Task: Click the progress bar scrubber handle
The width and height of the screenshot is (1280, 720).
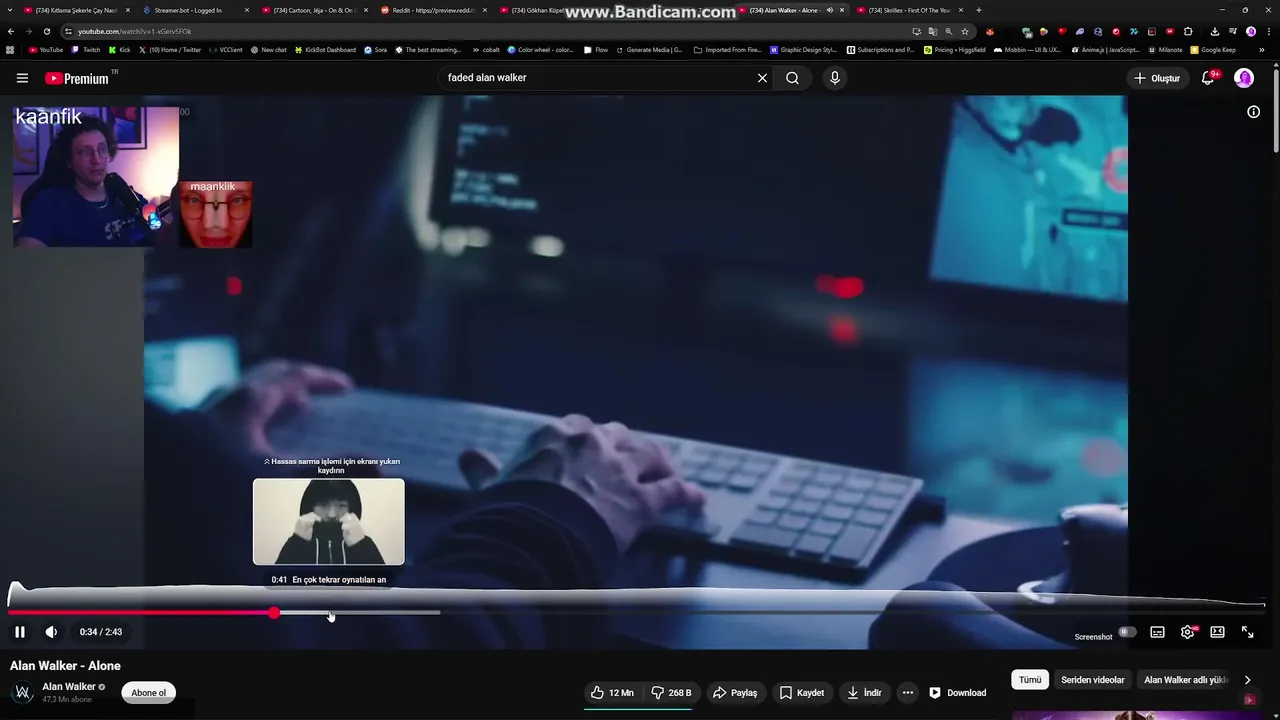Action: coord(274,612)
